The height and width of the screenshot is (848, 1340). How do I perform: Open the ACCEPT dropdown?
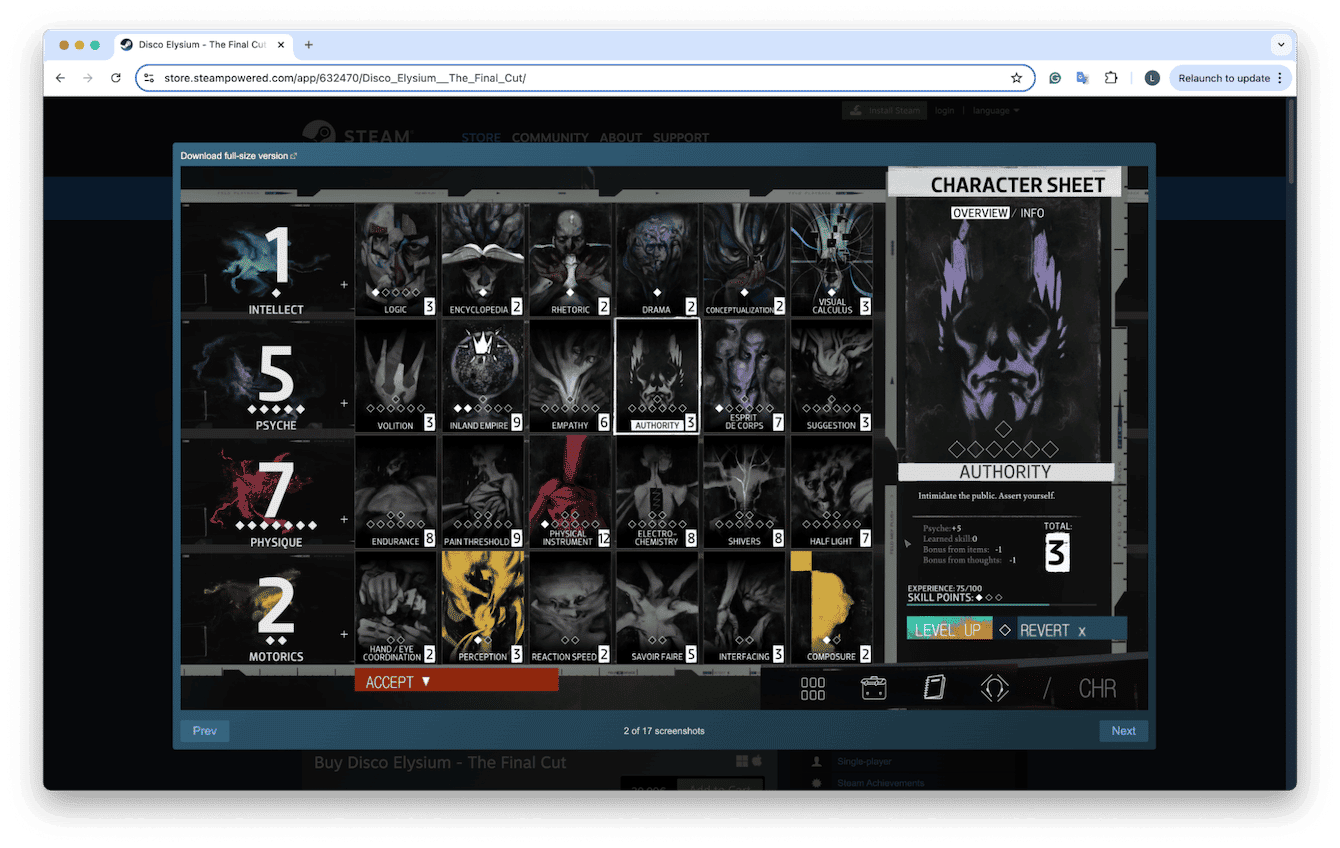point(455,680)
